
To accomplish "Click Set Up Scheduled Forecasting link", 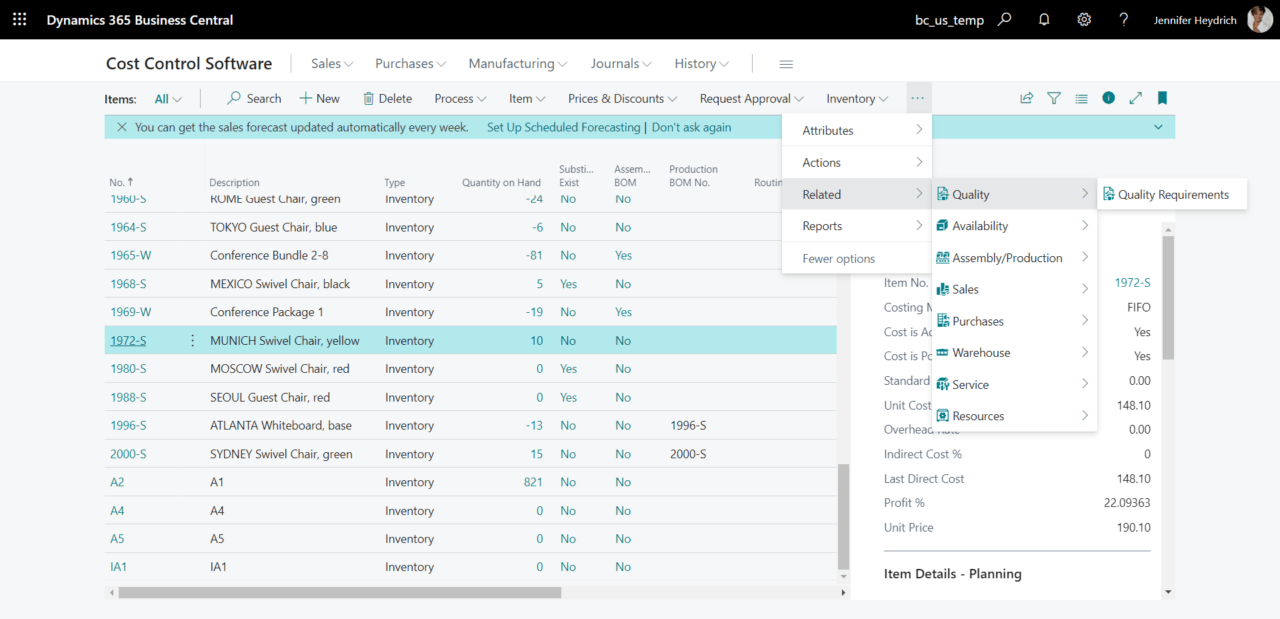I will tap(563, 127).
